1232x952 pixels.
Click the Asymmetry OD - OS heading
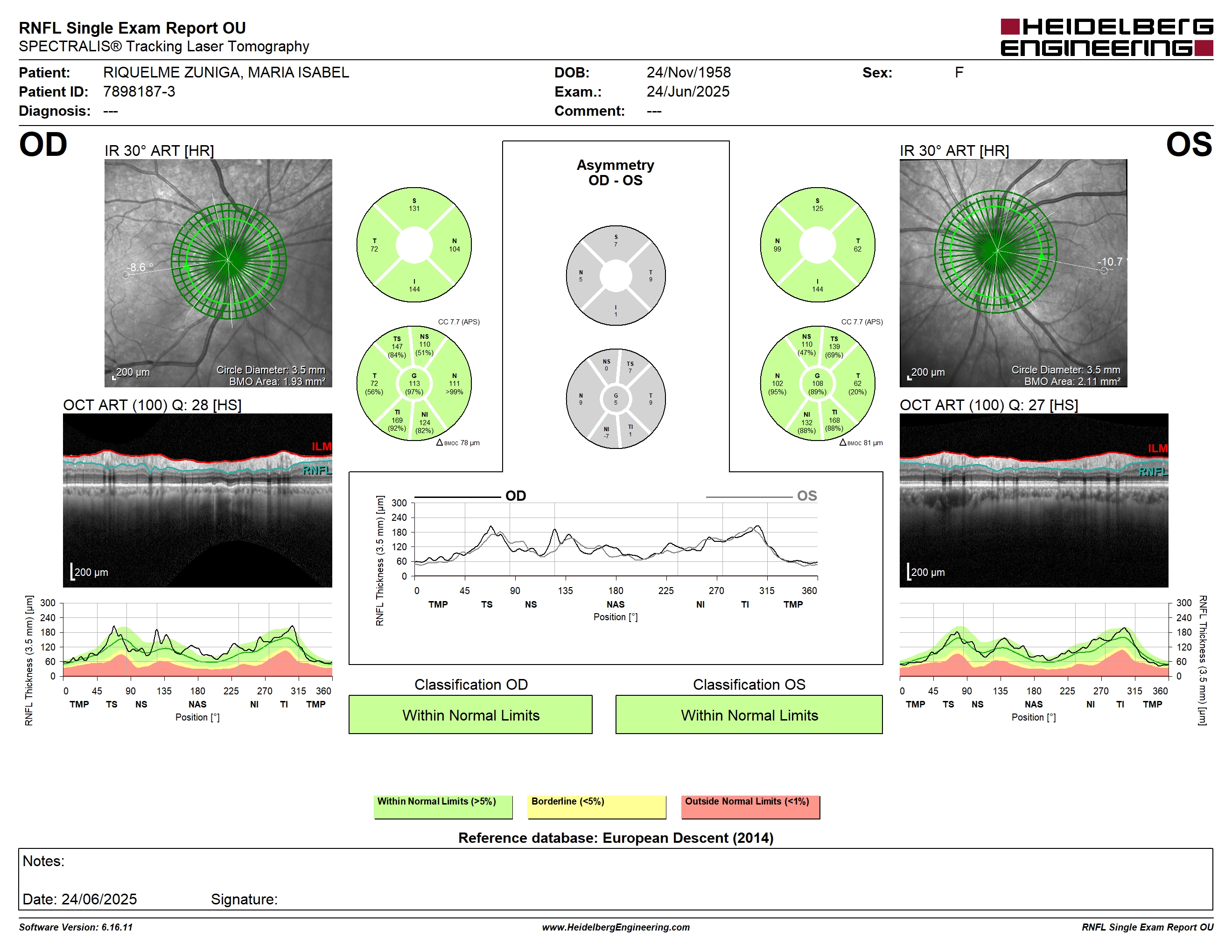[x=616, y=173]
